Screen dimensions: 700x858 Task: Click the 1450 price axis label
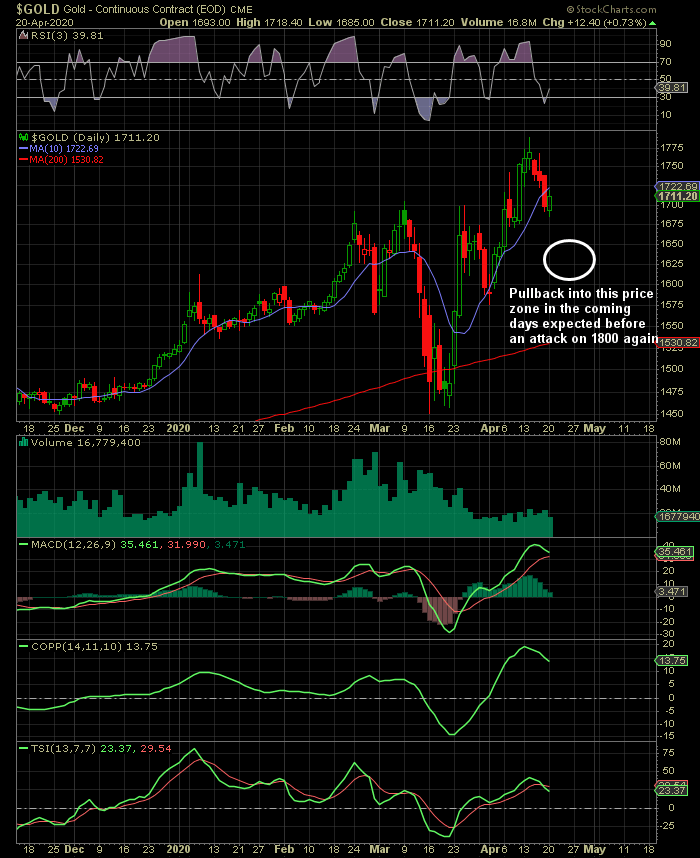pyautogui.click(x=672, y=414)
